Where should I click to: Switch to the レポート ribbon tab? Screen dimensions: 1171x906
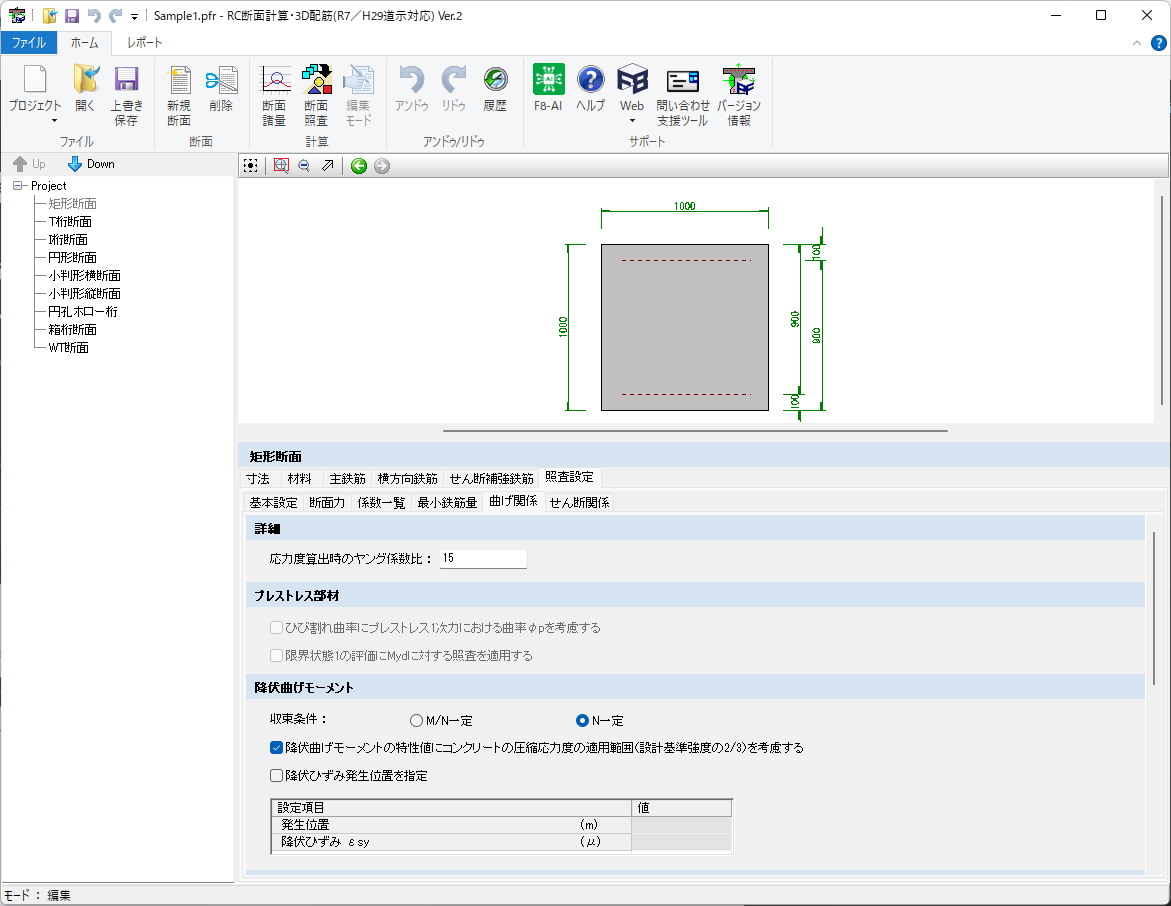click(x=144, y=43)
